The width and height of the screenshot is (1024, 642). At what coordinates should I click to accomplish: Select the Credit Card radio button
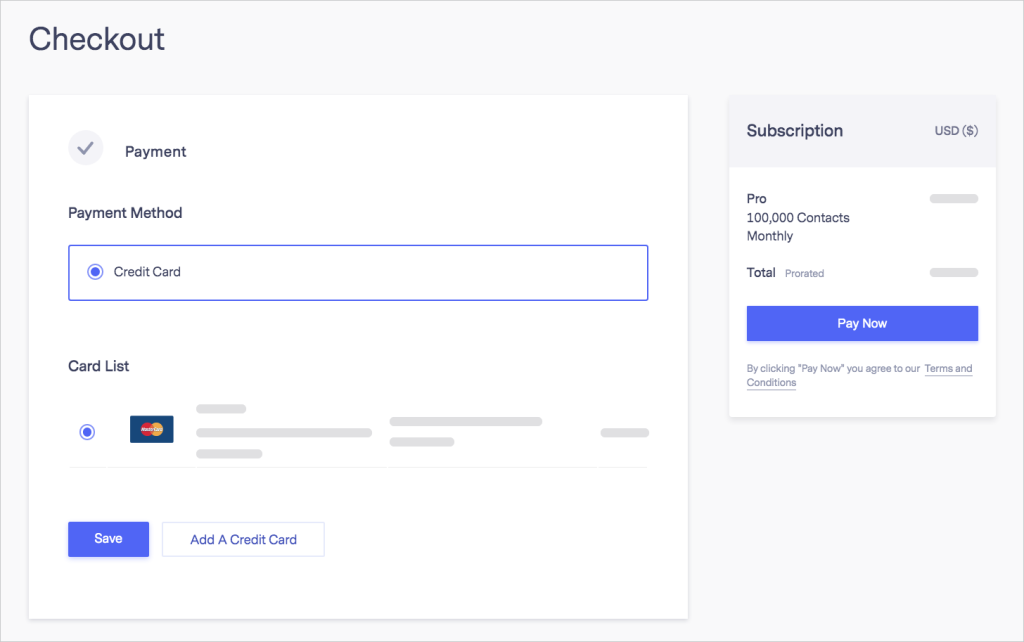(95, 272)
